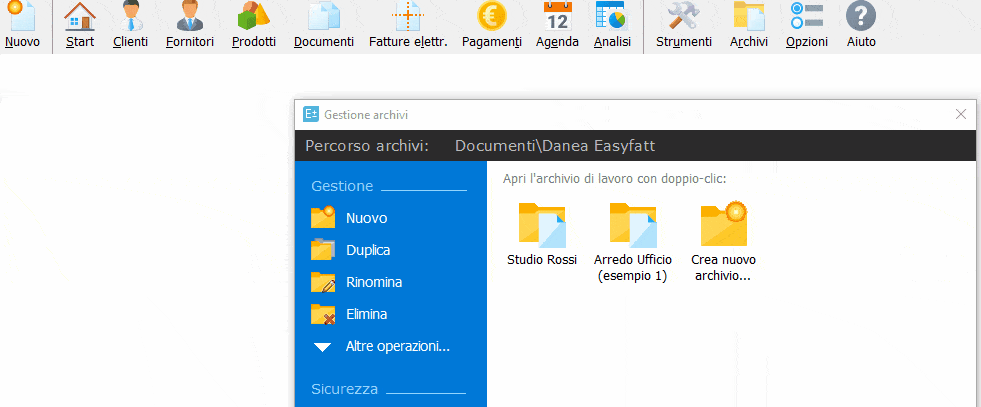Image resolution: width=981 pixels, height=407 pixels.
Task: Click the Gestione section heading
Action: point(342,186)
